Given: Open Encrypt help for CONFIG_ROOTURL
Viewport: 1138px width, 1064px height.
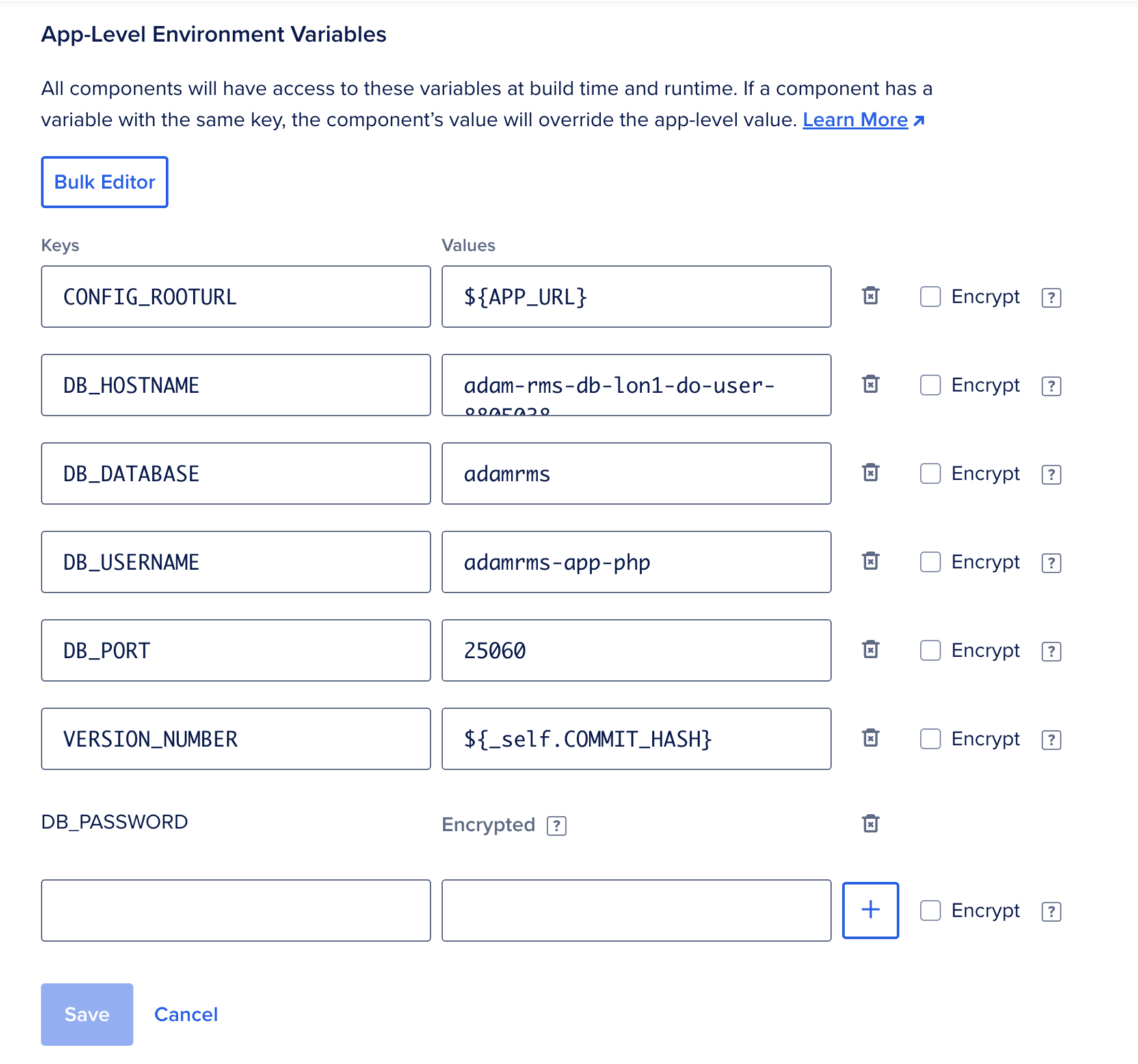Looking at the screenshot, I should (x=1052, y=297).
